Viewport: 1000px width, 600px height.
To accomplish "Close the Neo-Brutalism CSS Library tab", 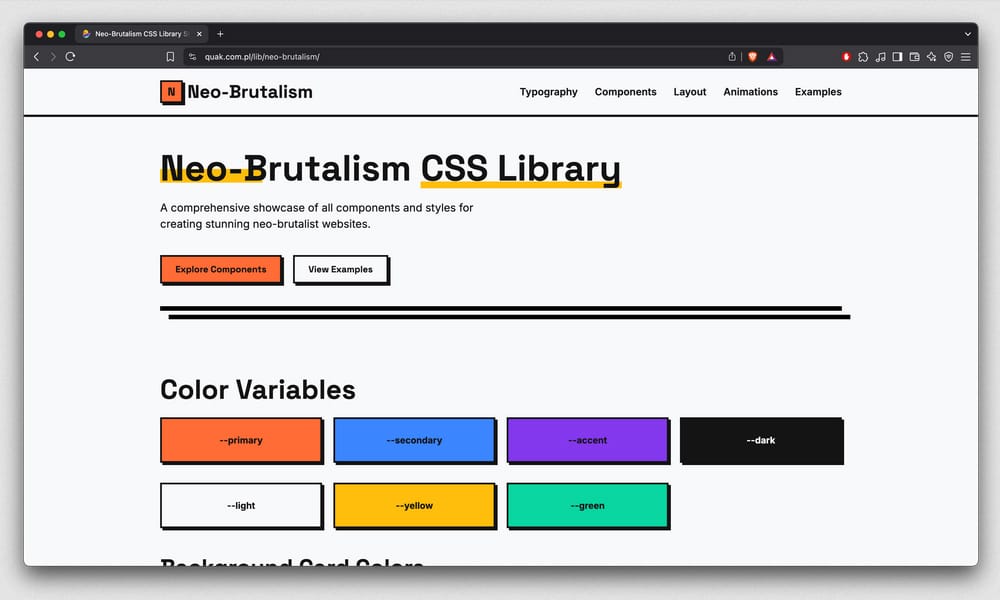I will click(199, 34).
